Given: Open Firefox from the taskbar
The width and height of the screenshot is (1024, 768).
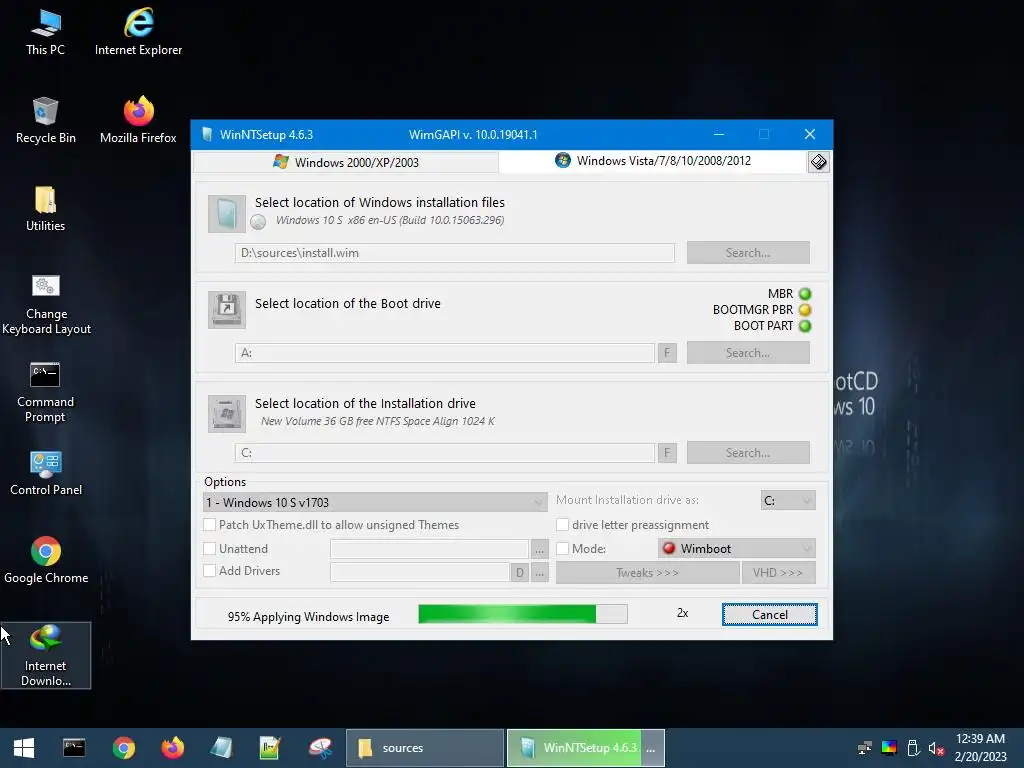Looking at the screenshot, I should [x=172, y=748].
